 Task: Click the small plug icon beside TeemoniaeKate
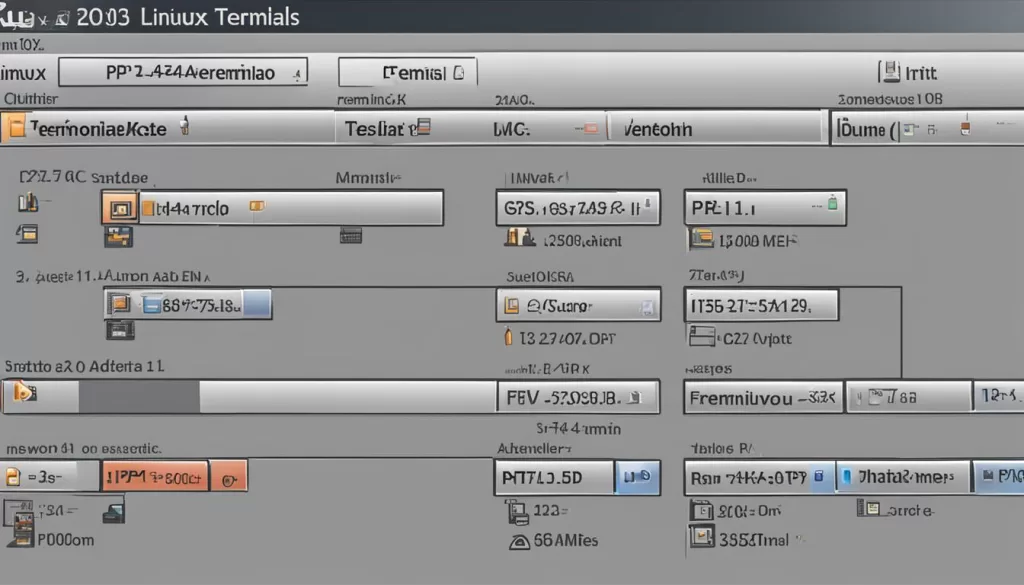(185, 126)
